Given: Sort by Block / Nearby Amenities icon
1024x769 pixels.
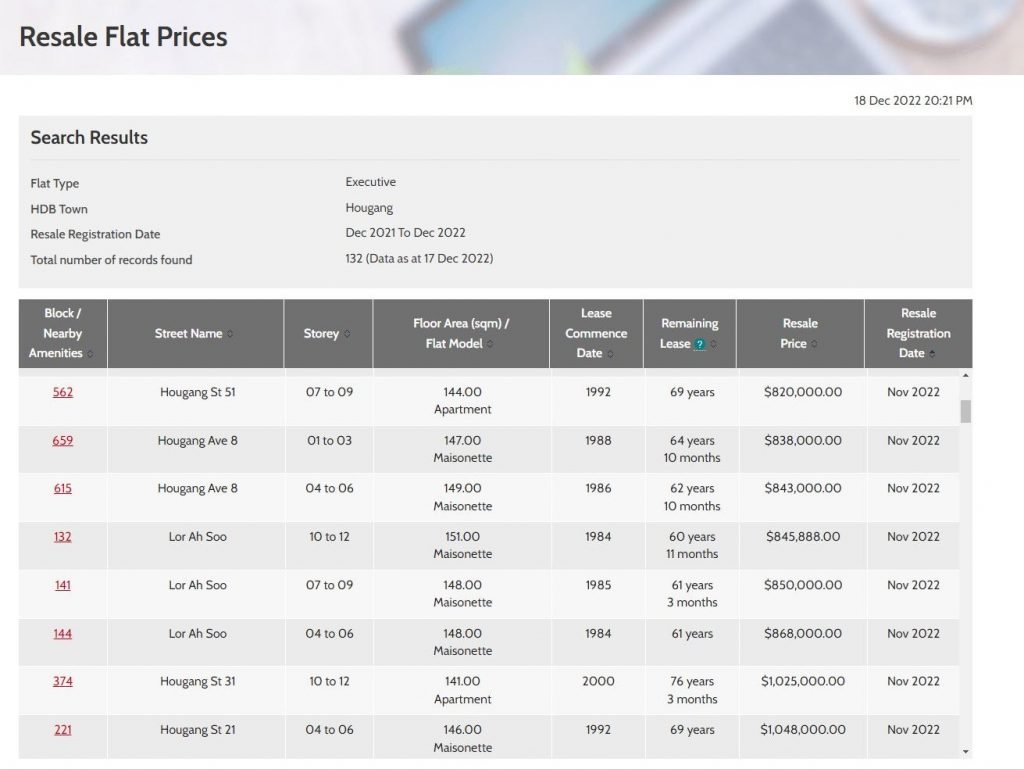Looking at the screenshot, I should (90, 354).
